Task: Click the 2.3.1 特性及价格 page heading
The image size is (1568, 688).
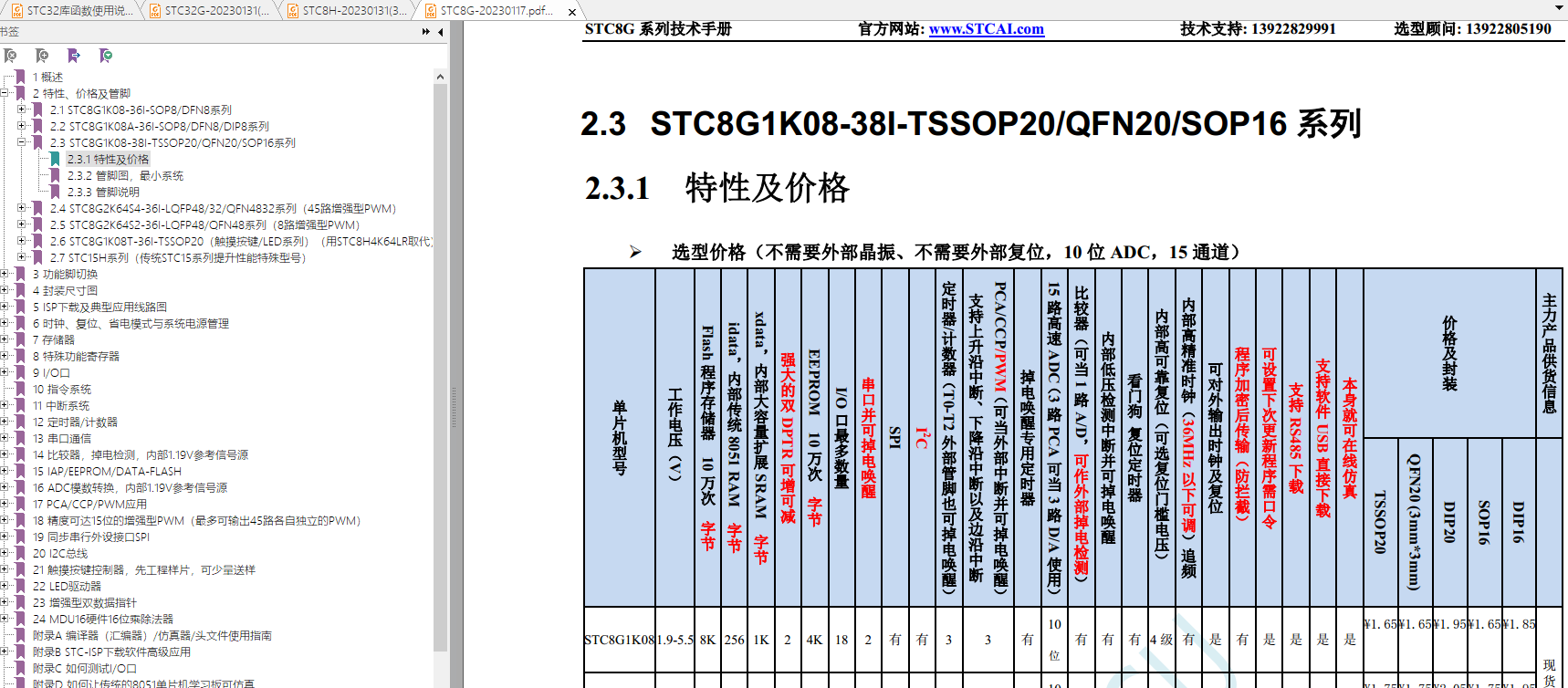Action: pos(716,188)
